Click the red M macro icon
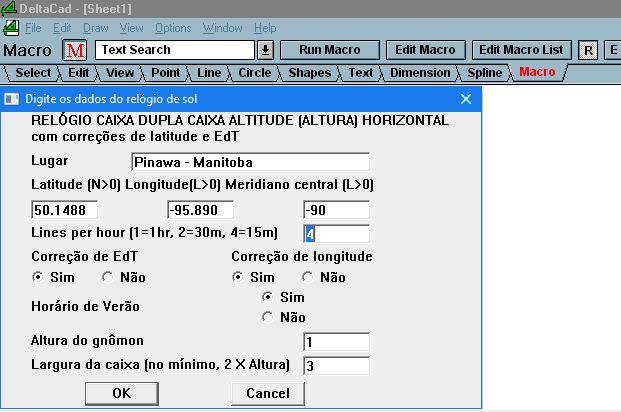The width and height of the screenshot is (621, 412). pos(75,50)
